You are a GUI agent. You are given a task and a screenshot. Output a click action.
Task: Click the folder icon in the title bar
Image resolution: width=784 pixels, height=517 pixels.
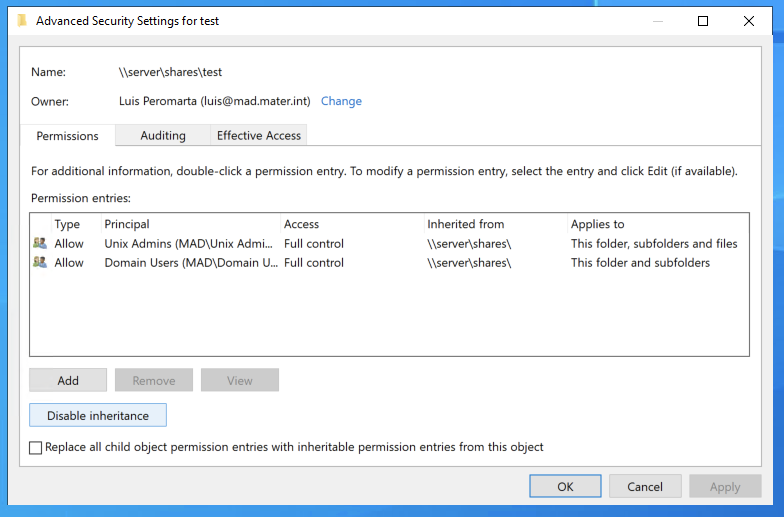(x=22, y=20)
